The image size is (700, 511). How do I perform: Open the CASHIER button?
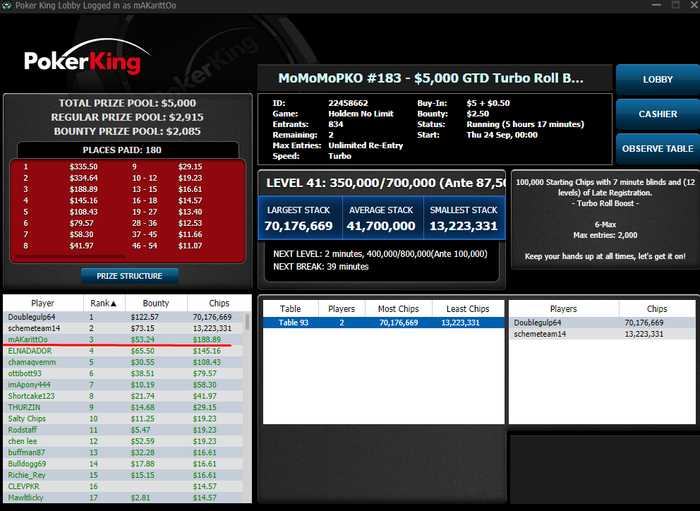[658, 114]
